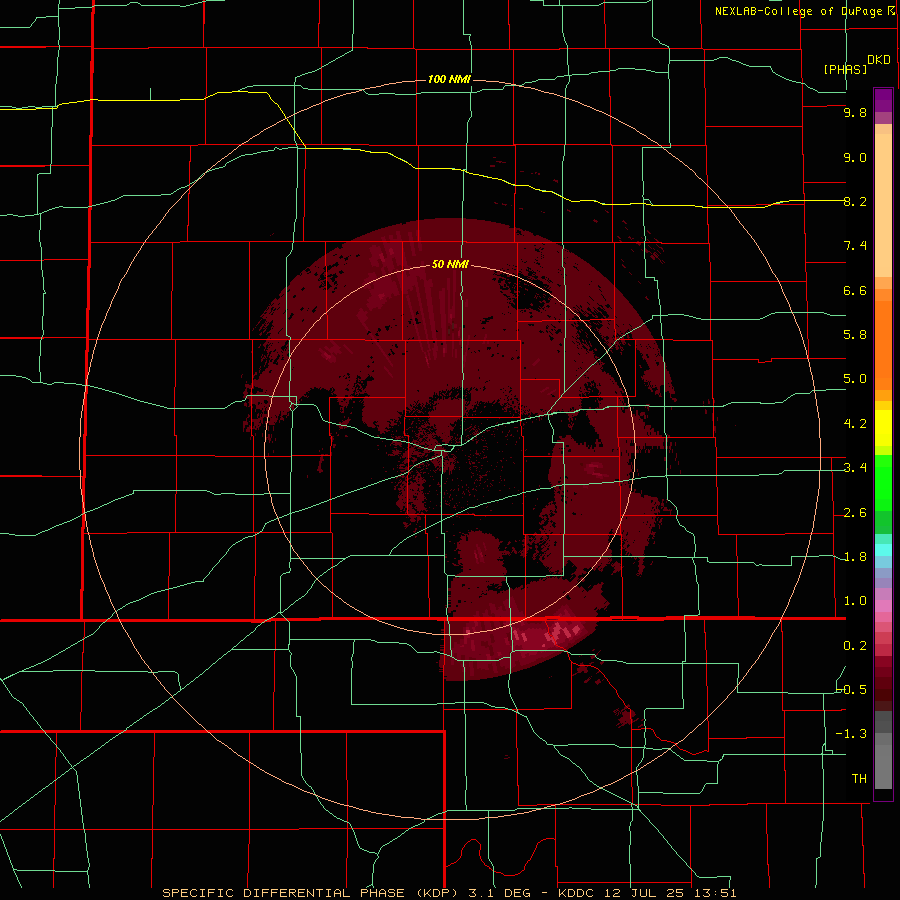
Task: Click the radar site at the center of range rings
Action: click(x=449, y=450)
